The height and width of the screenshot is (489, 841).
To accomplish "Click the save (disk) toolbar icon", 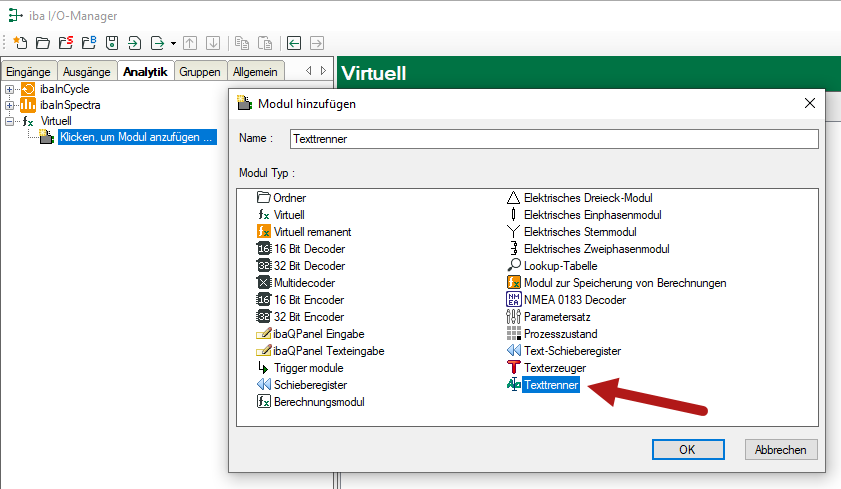I will [x=112, y=43].
